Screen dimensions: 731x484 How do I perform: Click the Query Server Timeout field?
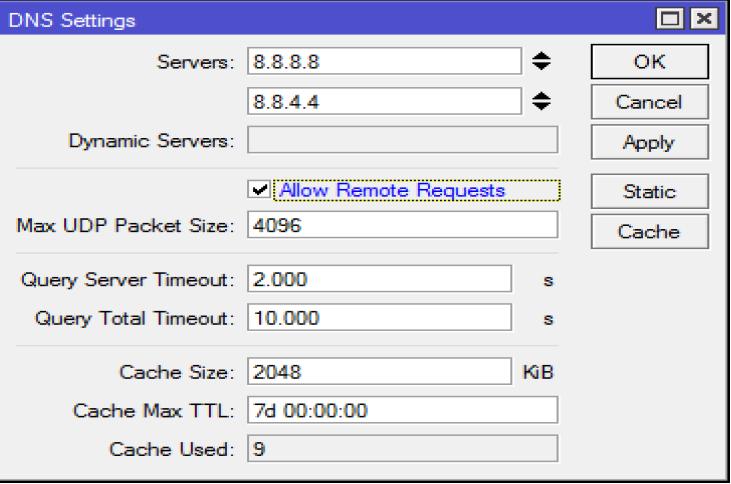point(379,279)
